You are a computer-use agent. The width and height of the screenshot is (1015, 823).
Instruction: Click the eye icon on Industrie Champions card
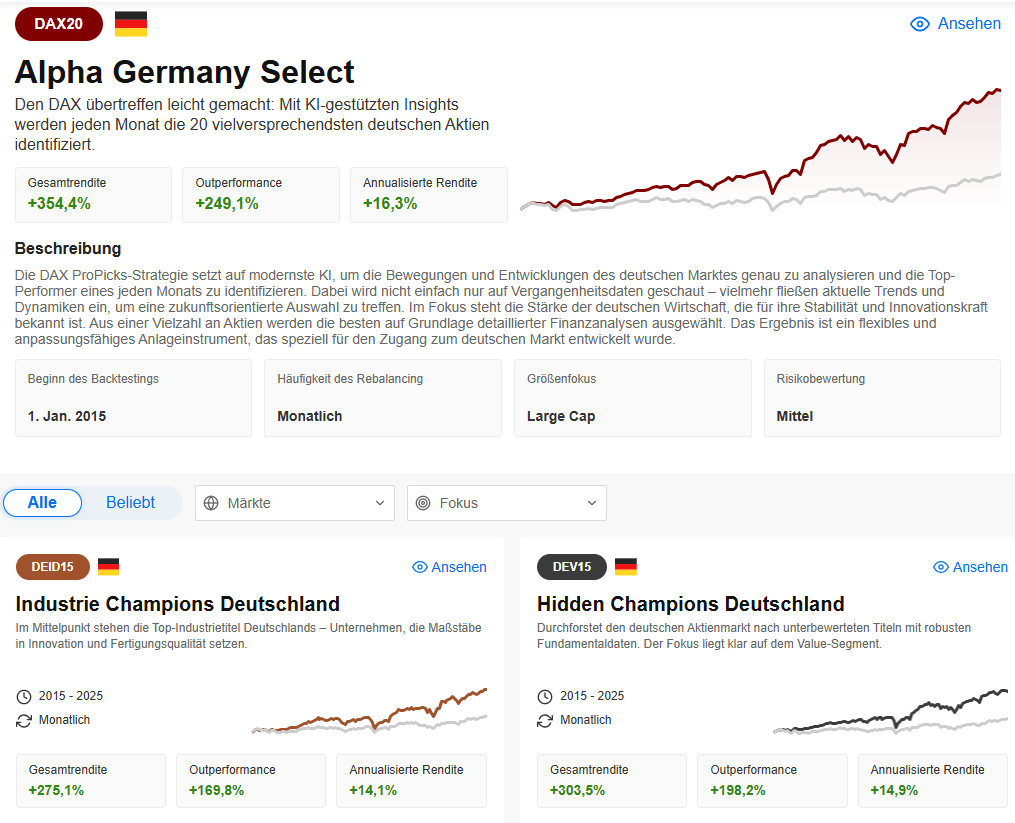tap(420, 566)
